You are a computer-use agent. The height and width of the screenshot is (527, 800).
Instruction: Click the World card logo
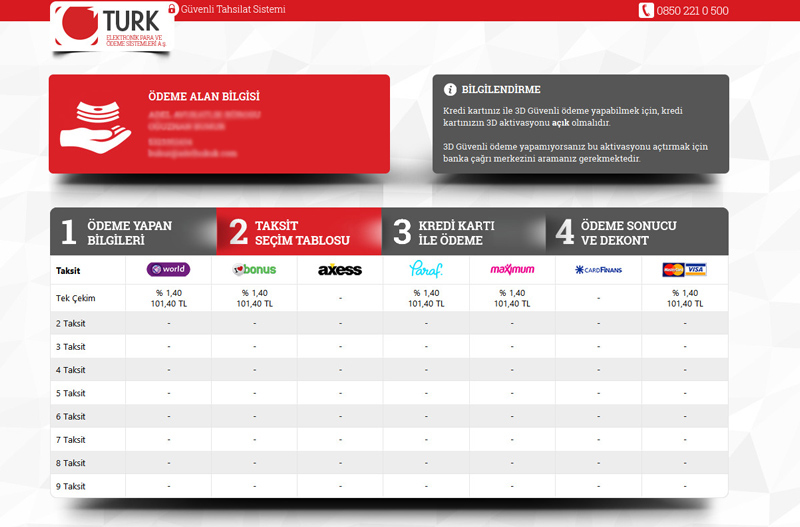(168, 270)
